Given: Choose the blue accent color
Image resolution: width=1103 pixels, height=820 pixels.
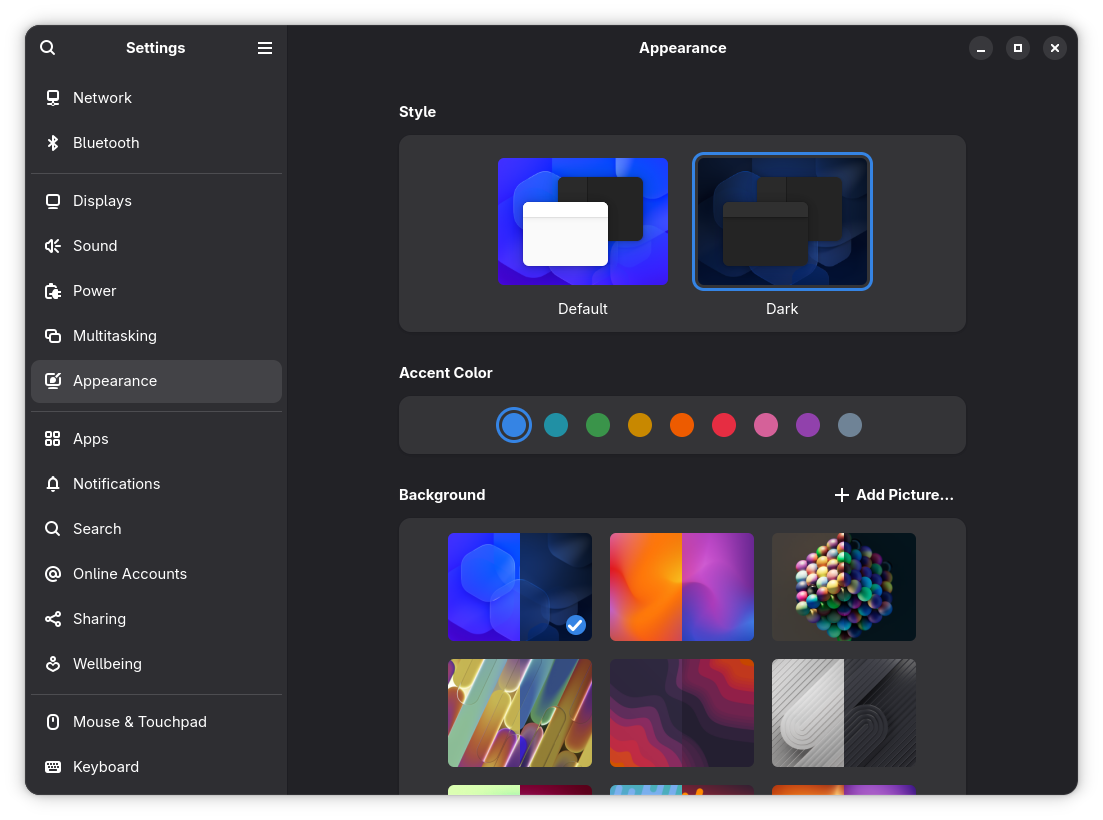Looking at the screenshot, I should point(514,425).
